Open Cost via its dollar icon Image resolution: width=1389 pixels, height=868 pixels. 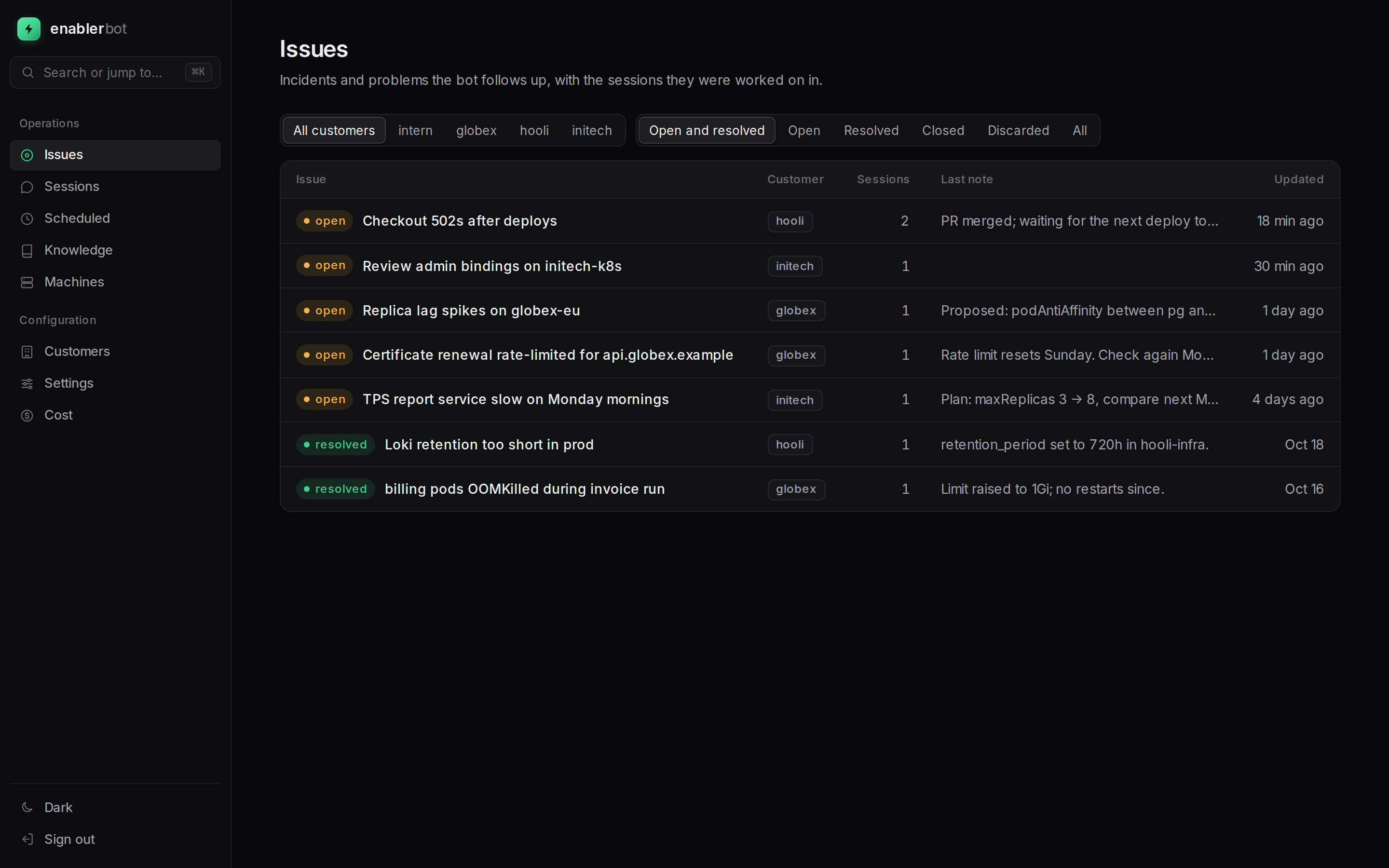coord(27,416)
